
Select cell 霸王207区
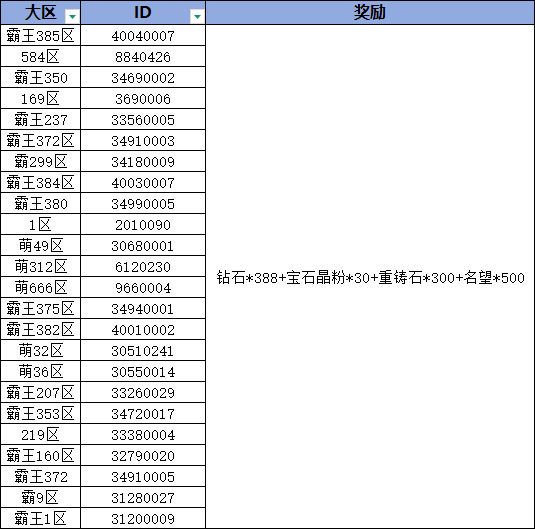pyautogui.click(x=41, y=392)
